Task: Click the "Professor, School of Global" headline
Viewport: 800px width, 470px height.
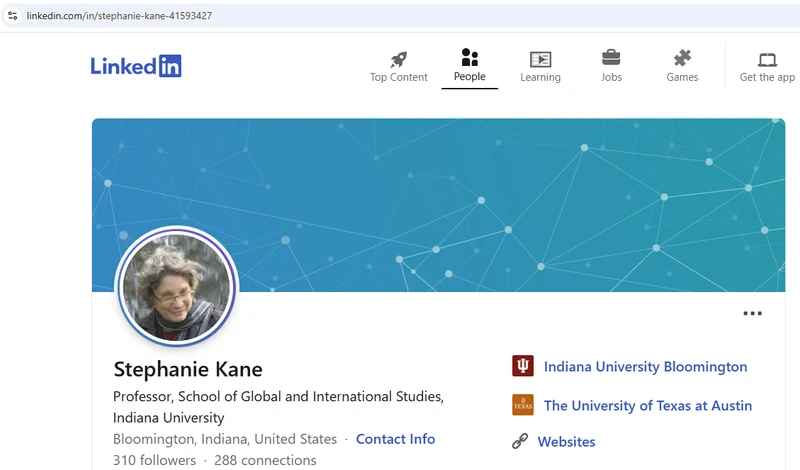Action: pyautogui.click(x=278, y=407)
